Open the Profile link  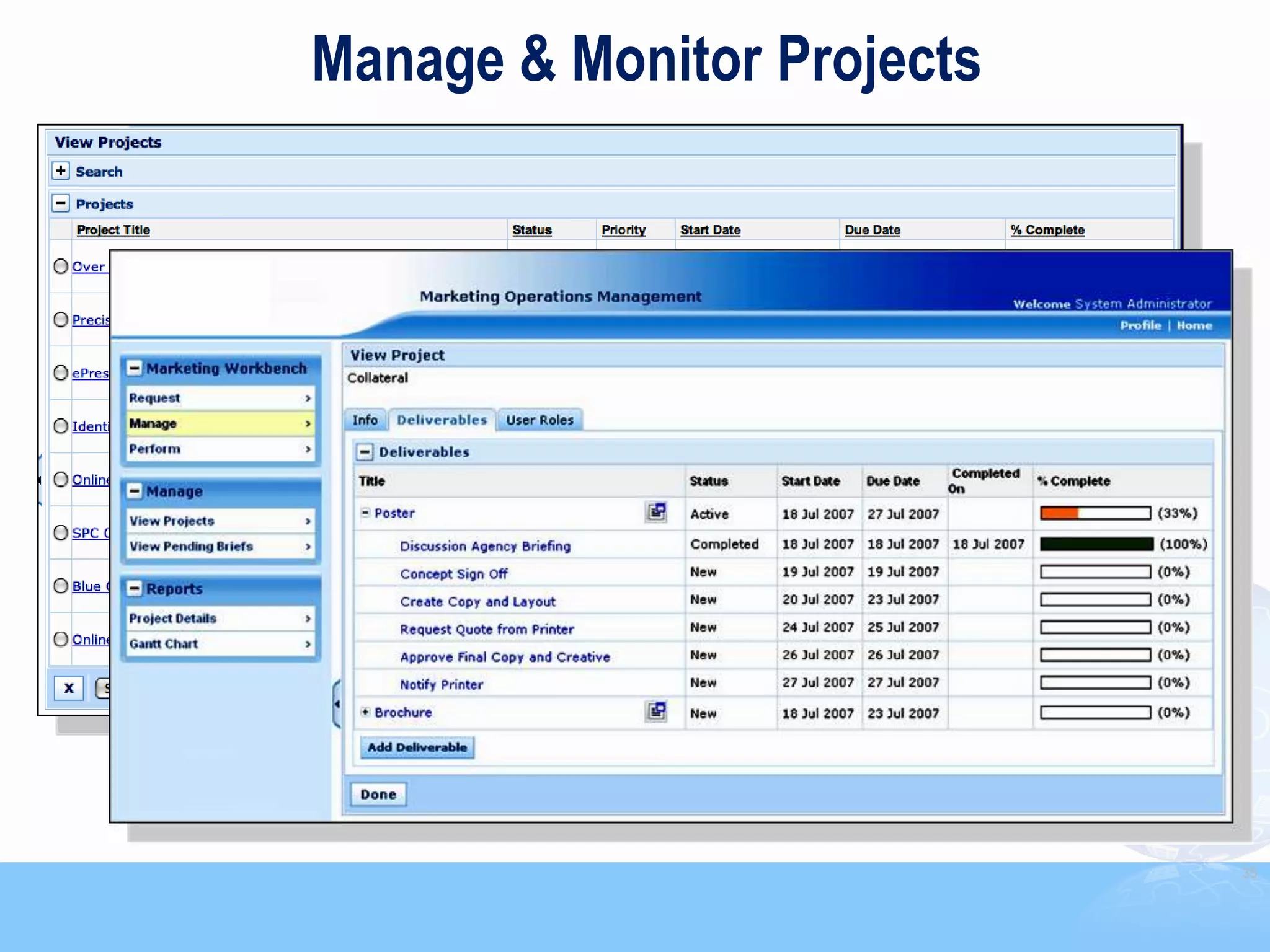coord(1140,325)
